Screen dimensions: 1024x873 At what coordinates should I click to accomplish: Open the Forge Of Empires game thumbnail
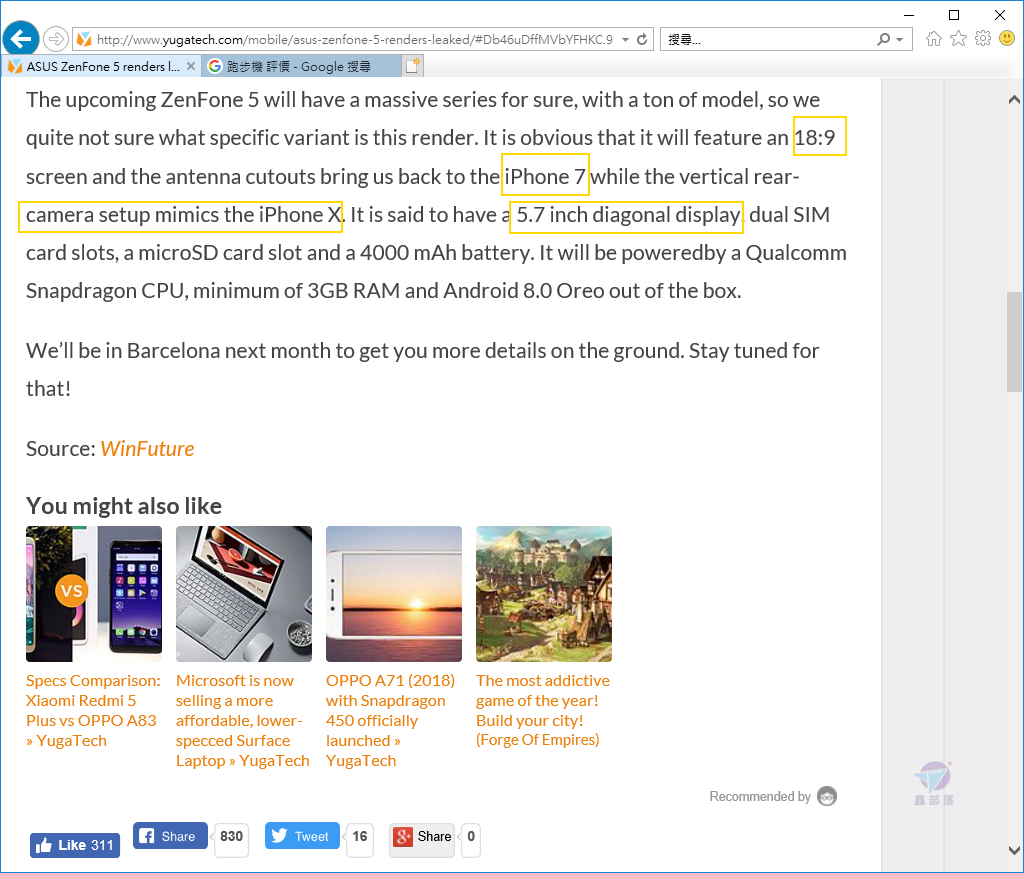click(544, 594)
